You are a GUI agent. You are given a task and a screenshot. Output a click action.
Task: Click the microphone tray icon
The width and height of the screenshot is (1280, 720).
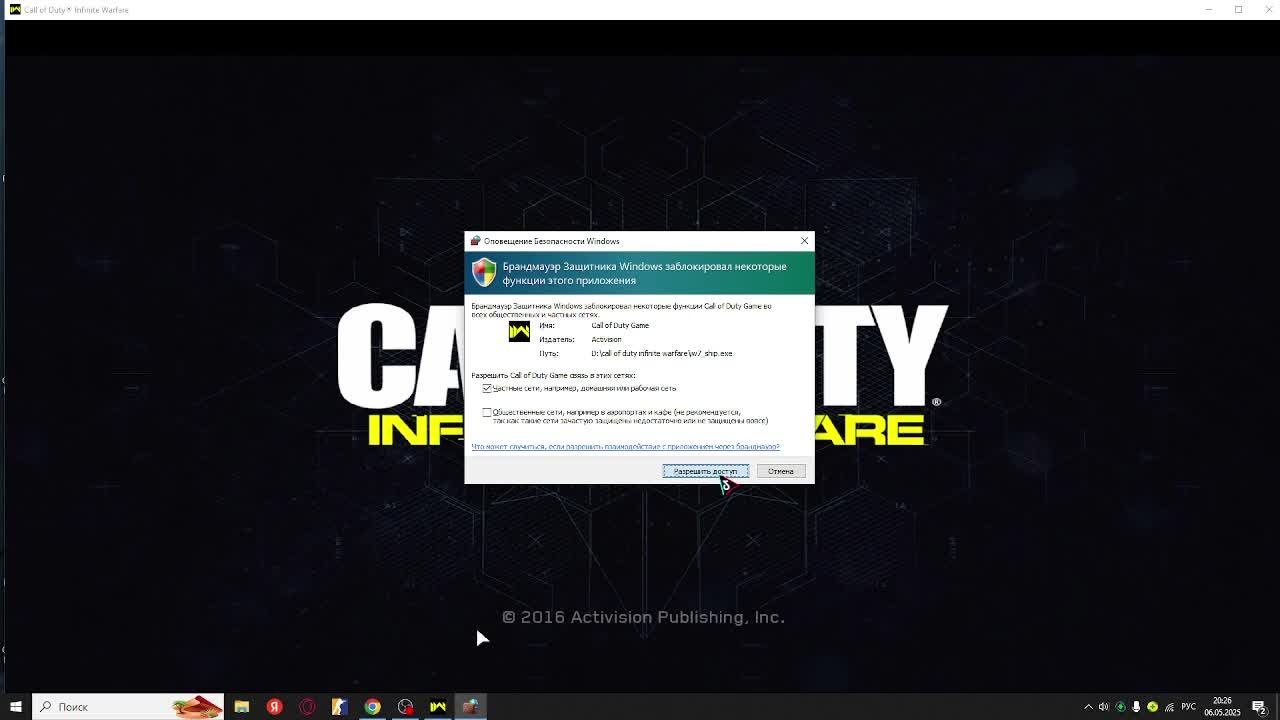(x=1136, y=707)
